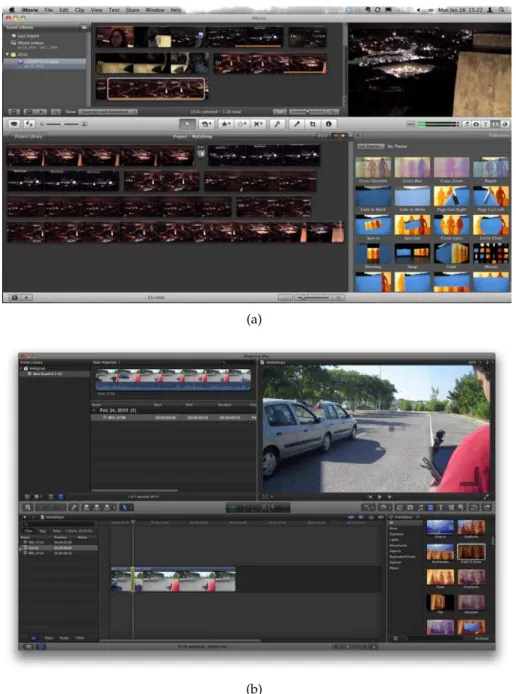Choose the Cross Dissolve transition
The width and height of the screenshot is (516, 694).
click(x=373, y=167)
